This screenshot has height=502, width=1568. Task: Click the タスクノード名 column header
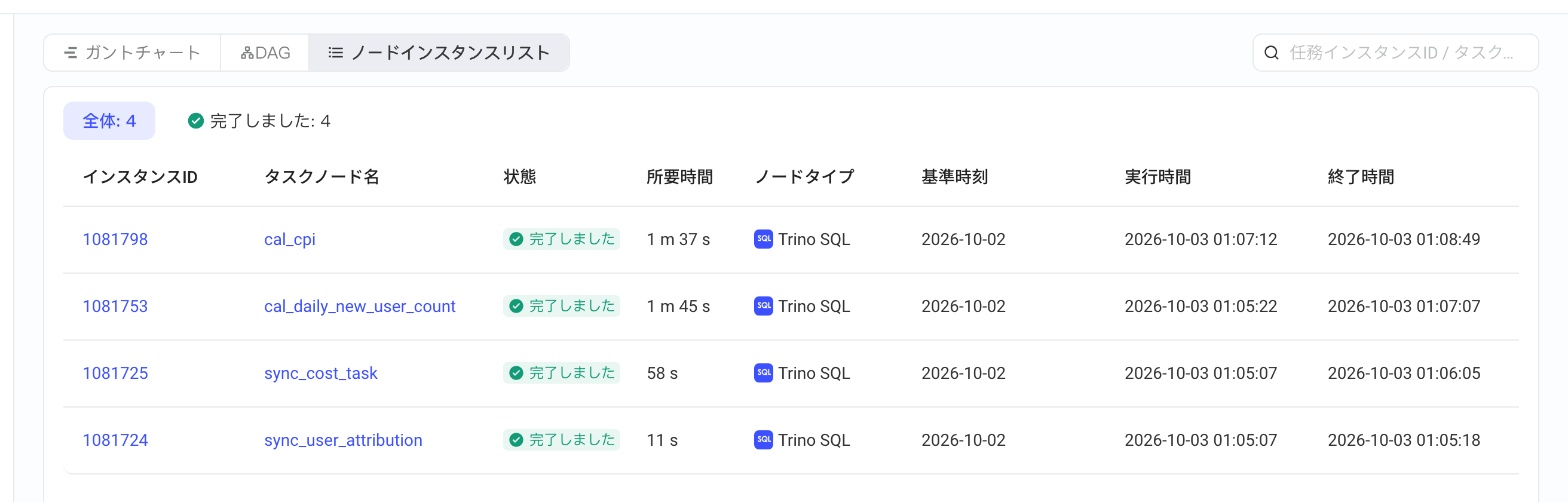click(x=322, y=177)
